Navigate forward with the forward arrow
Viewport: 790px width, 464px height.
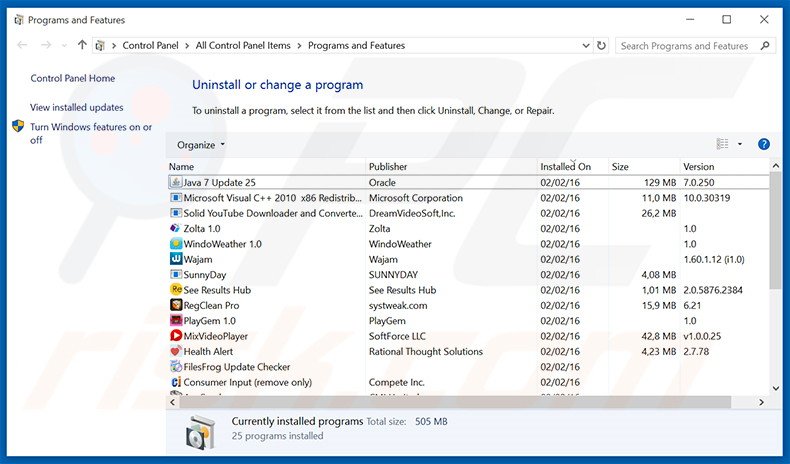coord(46,45)
